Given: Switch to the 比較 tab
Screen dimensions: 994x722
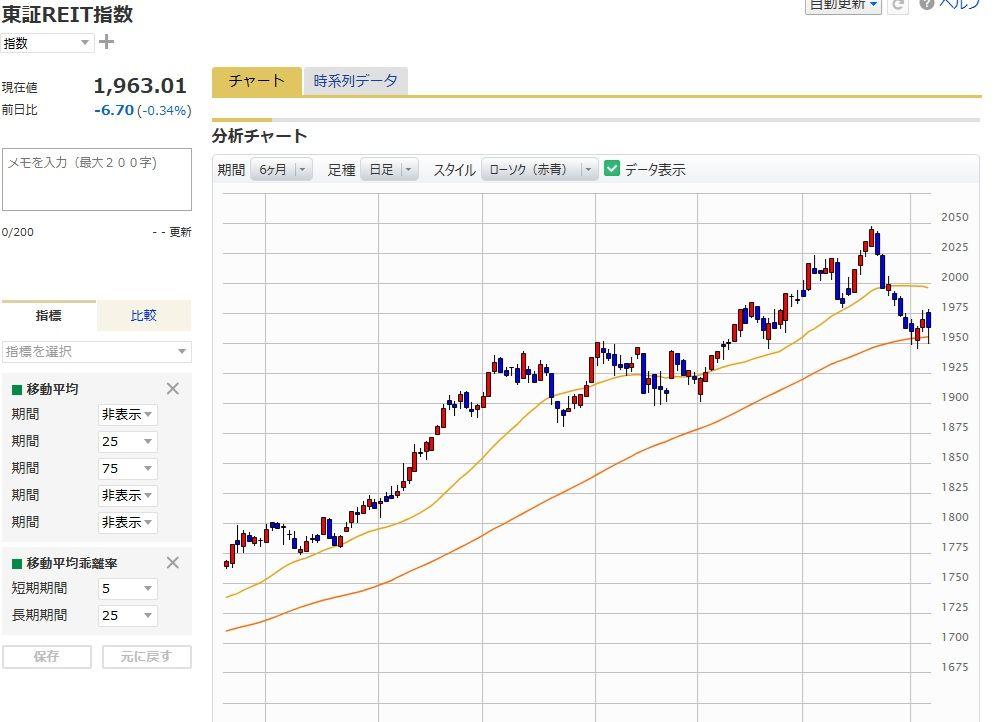Looking at the screenshot, I should pos(142,315).
